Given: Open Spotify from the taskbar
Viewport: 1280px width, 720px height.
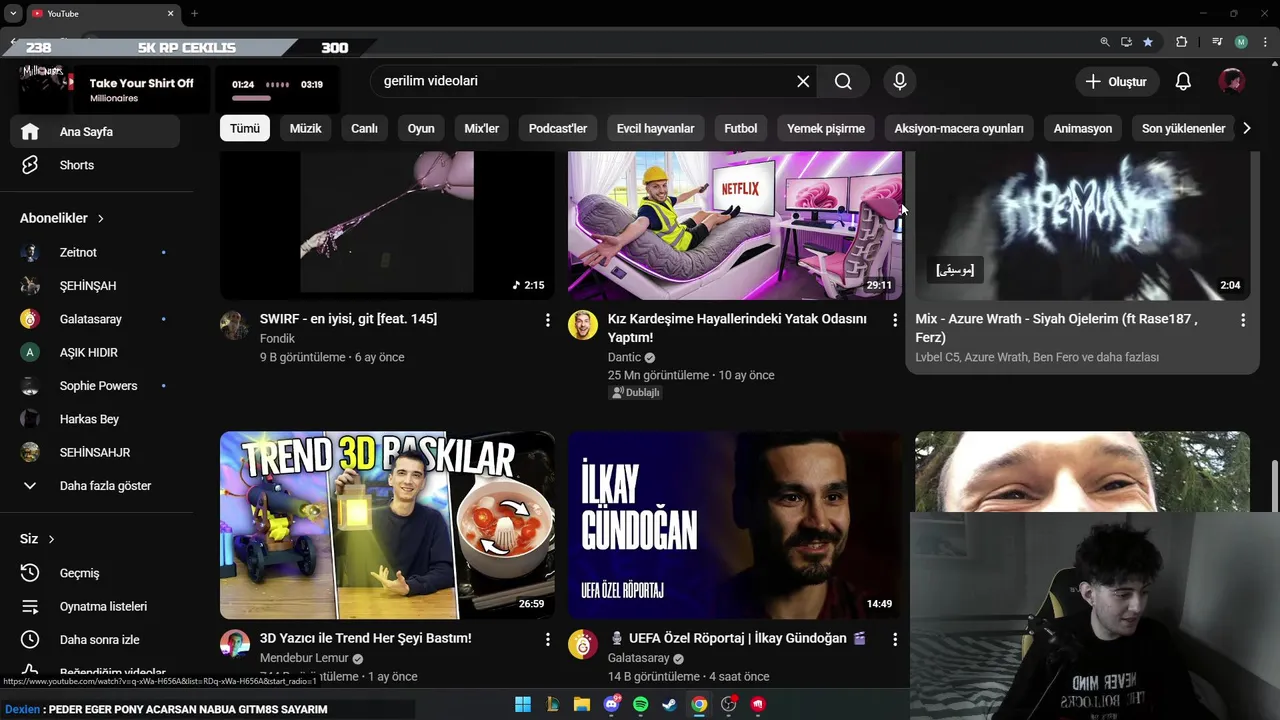Looking at the screenshot, I should click(x=641, y=704).
